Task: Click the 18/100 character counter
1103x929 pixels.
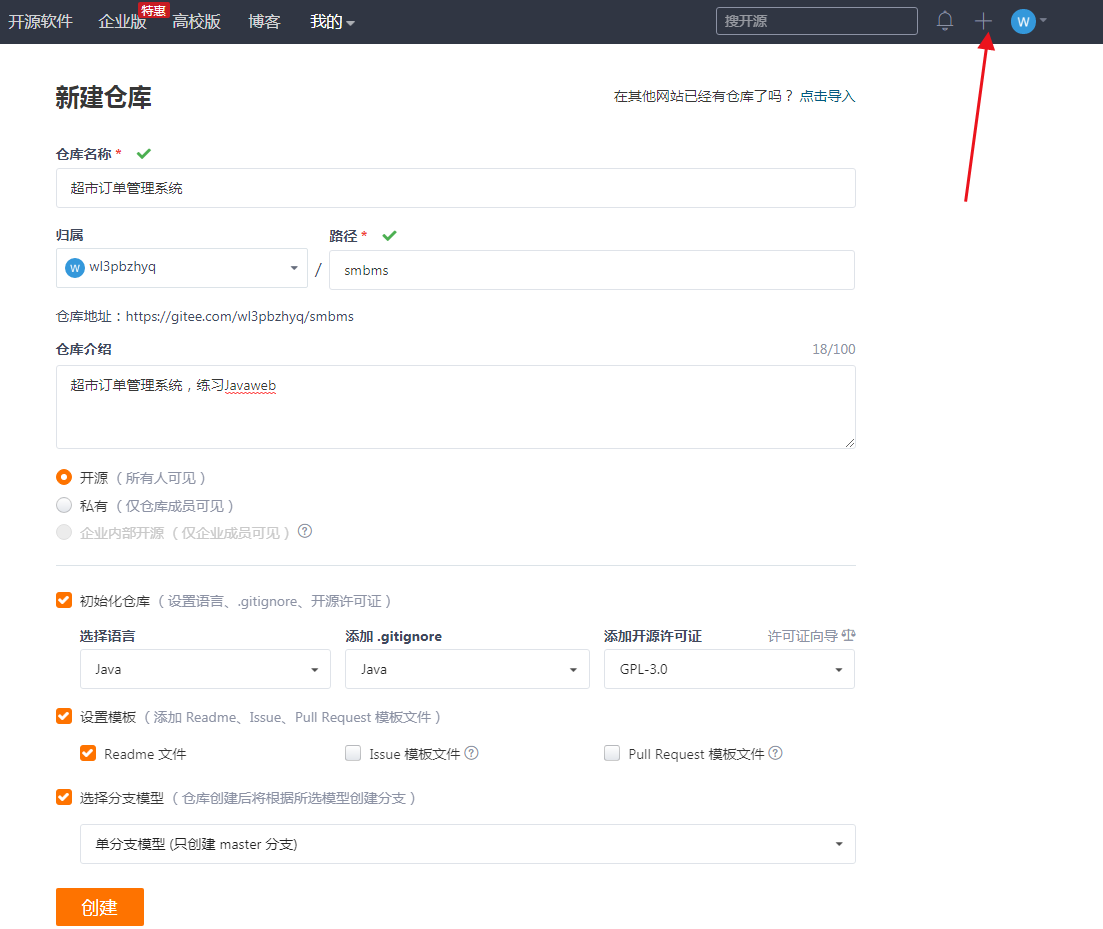Action: tap(834, 350)
